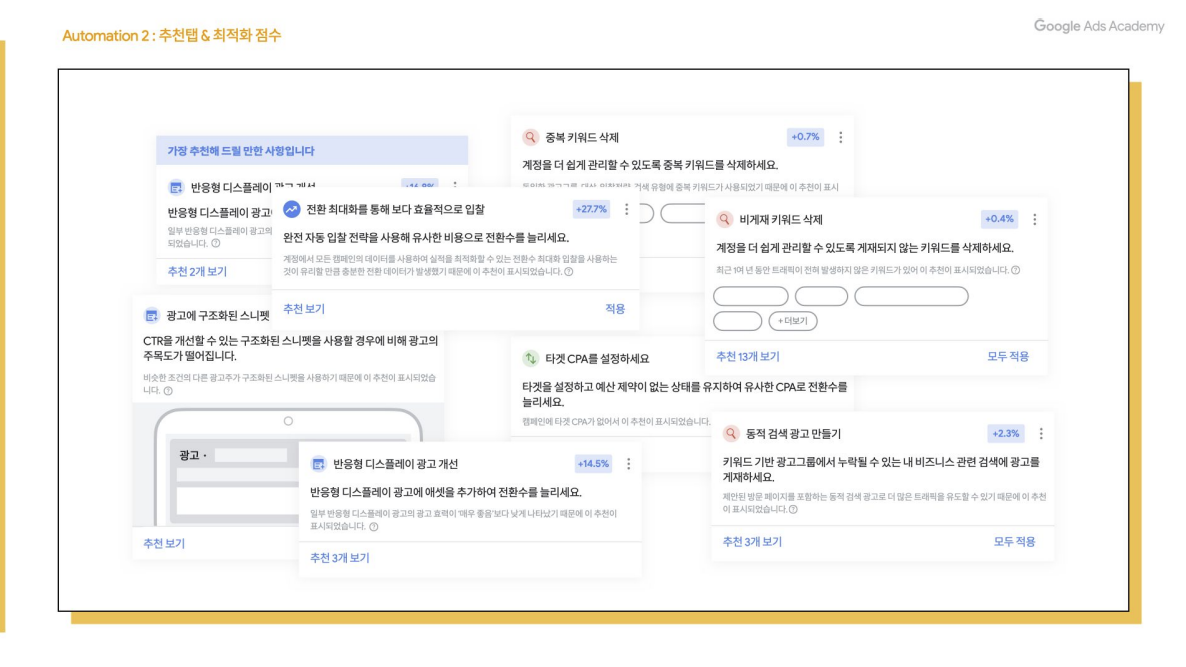The width and height of the screenshot is (1186, 667).
Task: Click the 타겟 CPA를 설정하세요 heading
Action: coord(597,358)
